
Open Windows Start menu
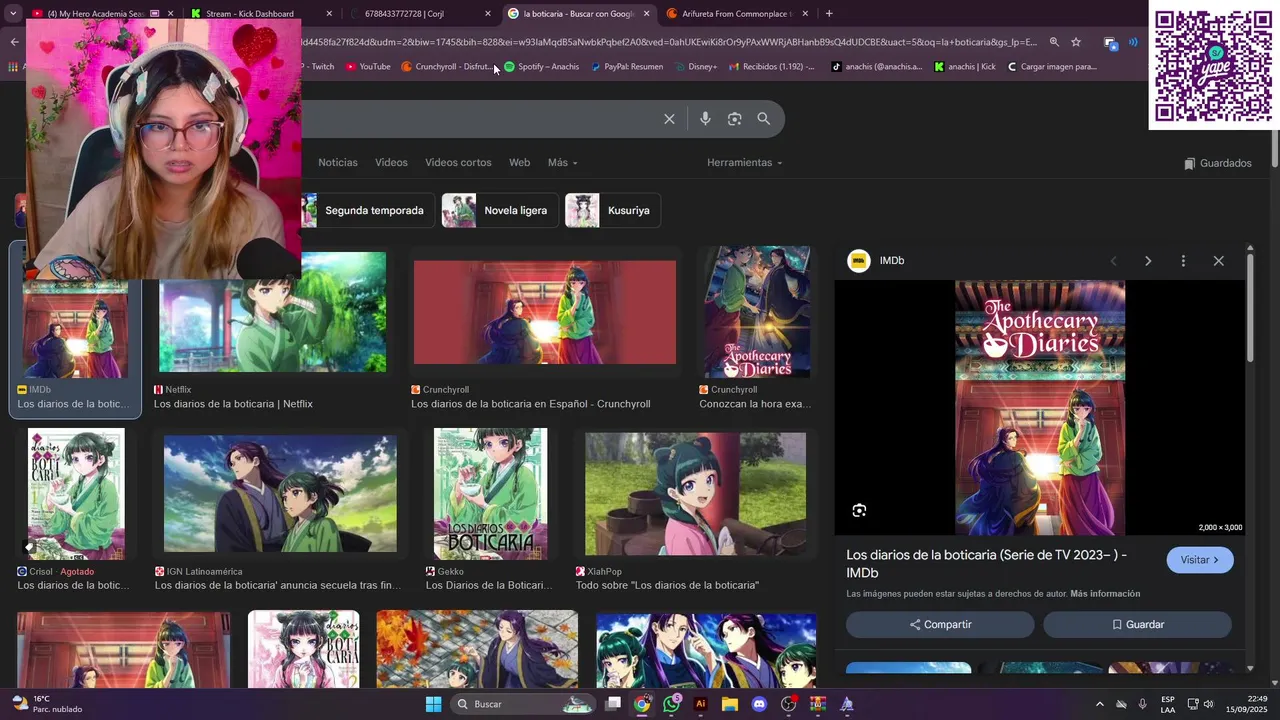pos(434,704)
